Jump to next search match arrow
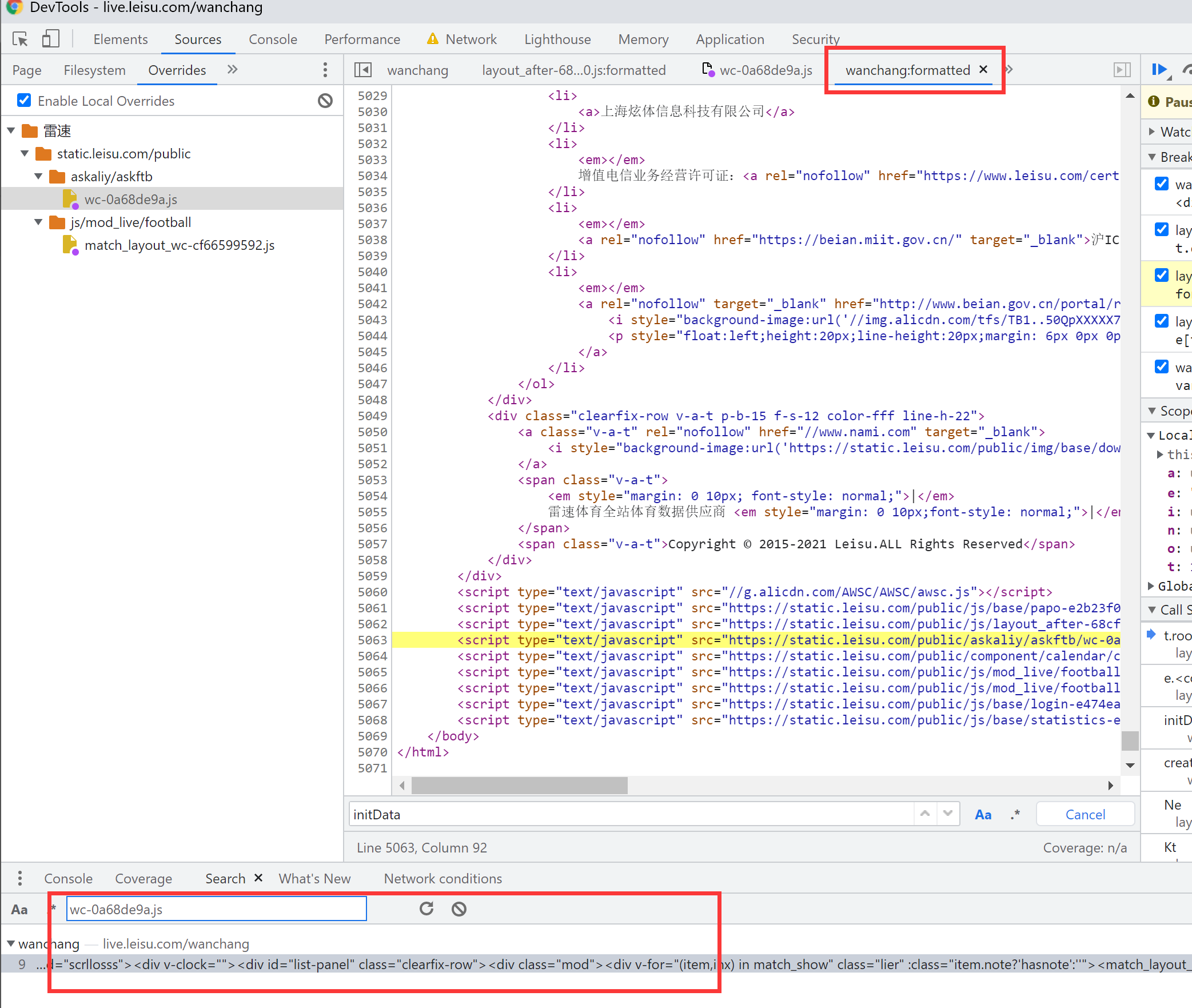 click(x=947, y=814)
